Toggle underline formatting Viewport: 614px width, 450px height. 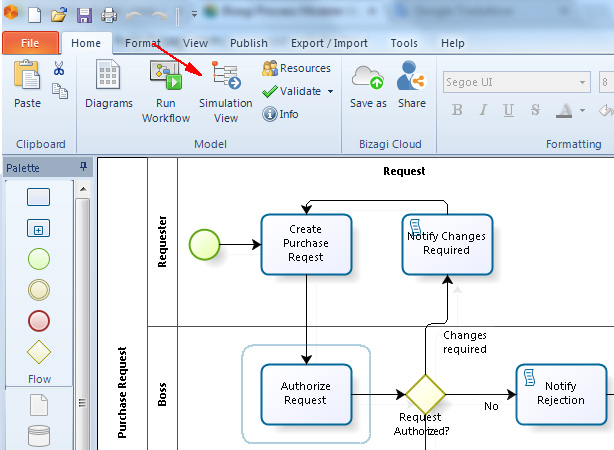pos(508,110)
